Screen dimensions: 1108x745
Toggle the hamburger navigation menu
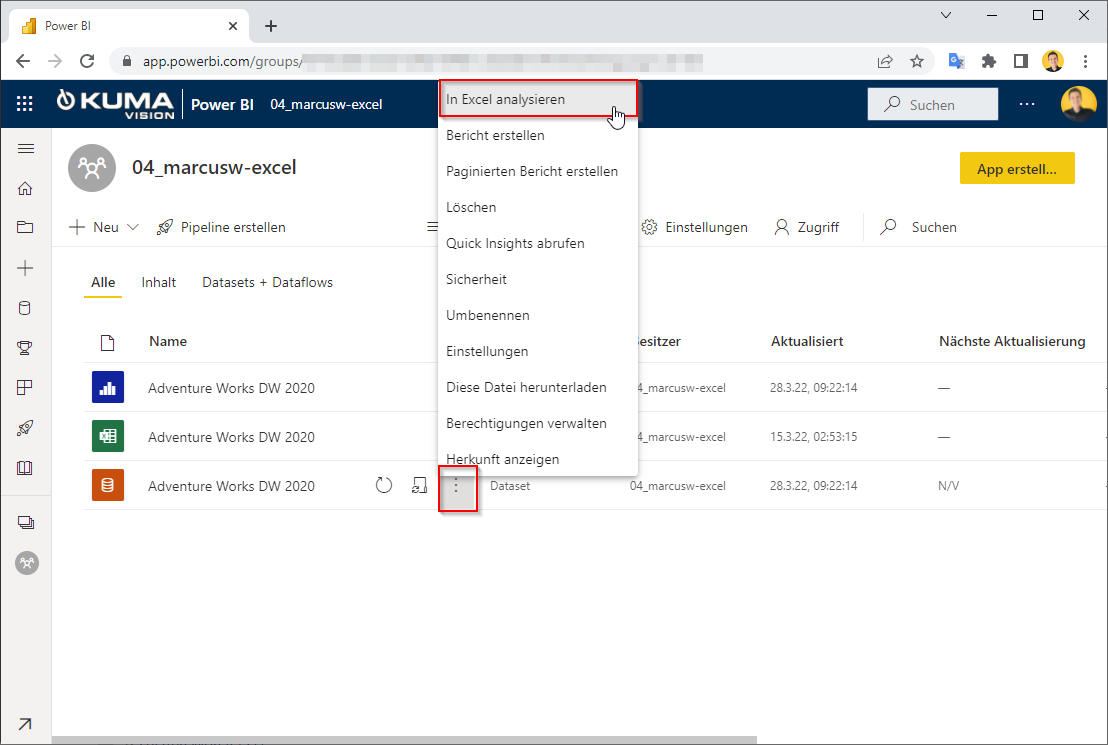[x=26, y=148]
